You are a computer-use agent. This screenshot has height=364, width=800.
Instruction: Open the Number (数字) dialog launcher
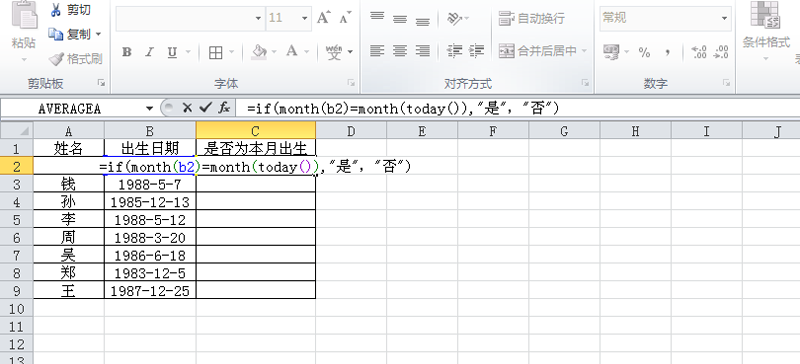[x=726, y=83]
